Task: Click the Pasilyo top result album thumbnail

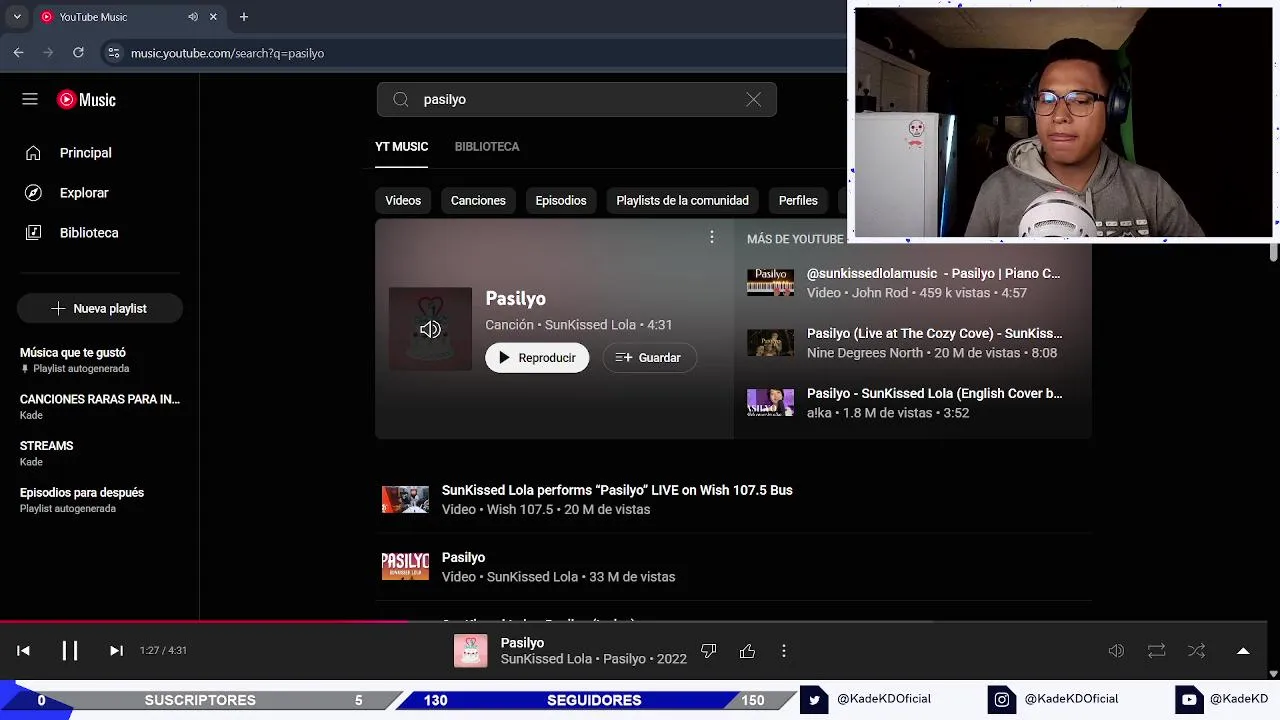Action: click(x=430, y=329)
